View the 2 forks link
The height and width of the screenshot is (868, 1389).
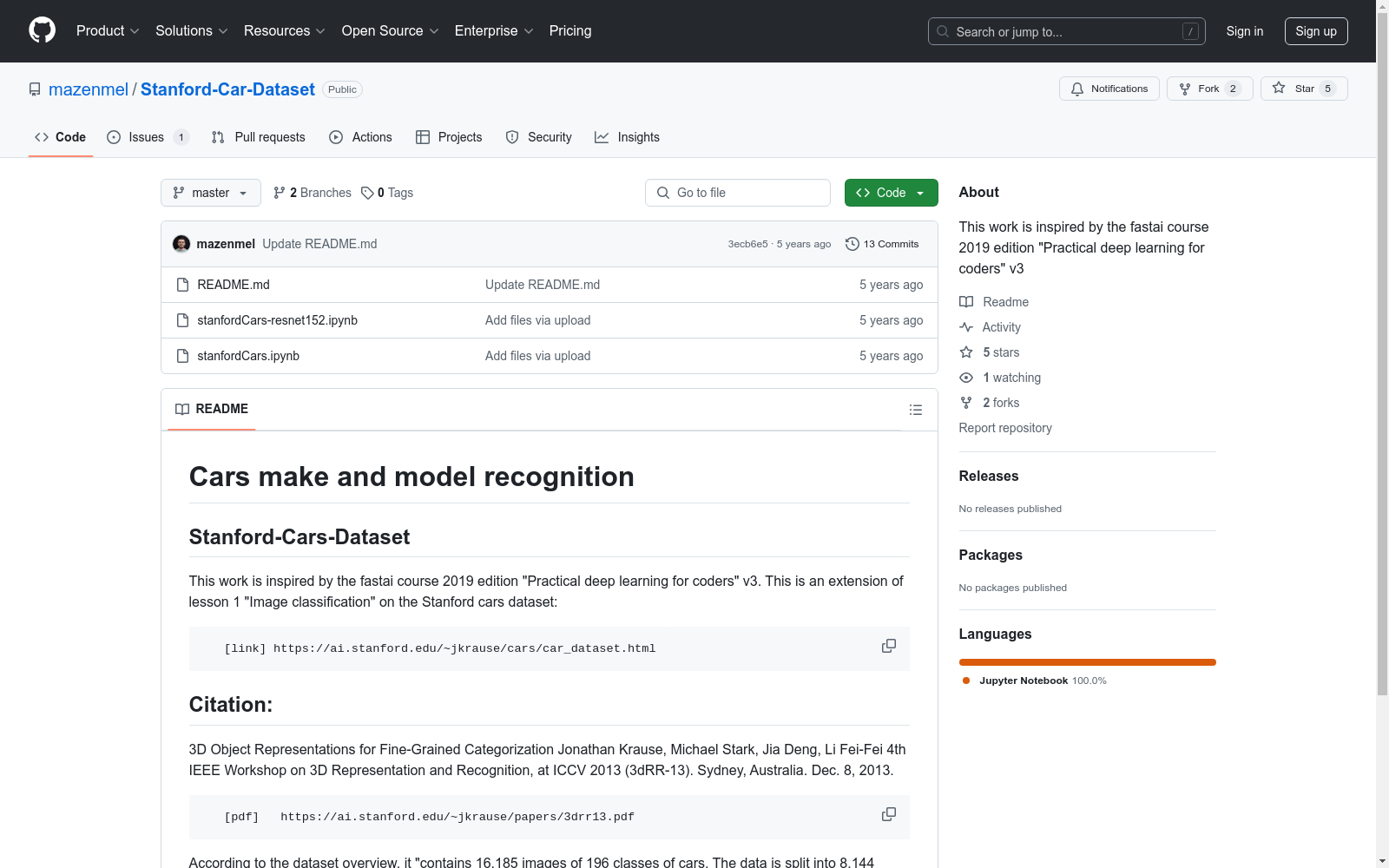[990, 403]
